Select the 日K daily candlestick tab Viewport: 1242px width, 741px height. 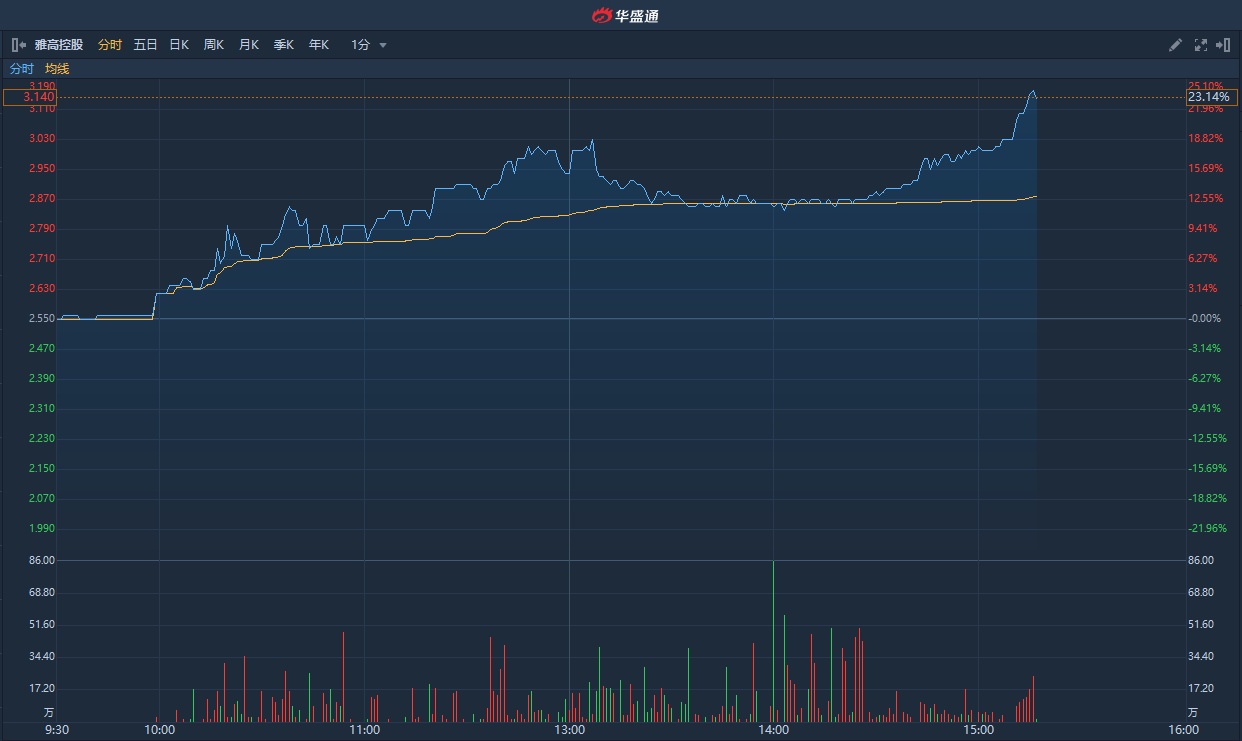click(179, 45)
